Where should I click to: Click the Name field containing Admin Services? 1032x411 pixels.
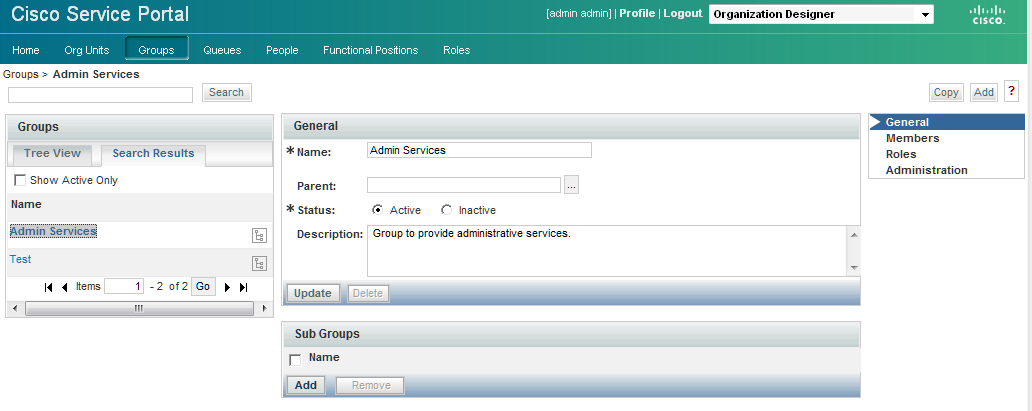click(x=479, y=150)
